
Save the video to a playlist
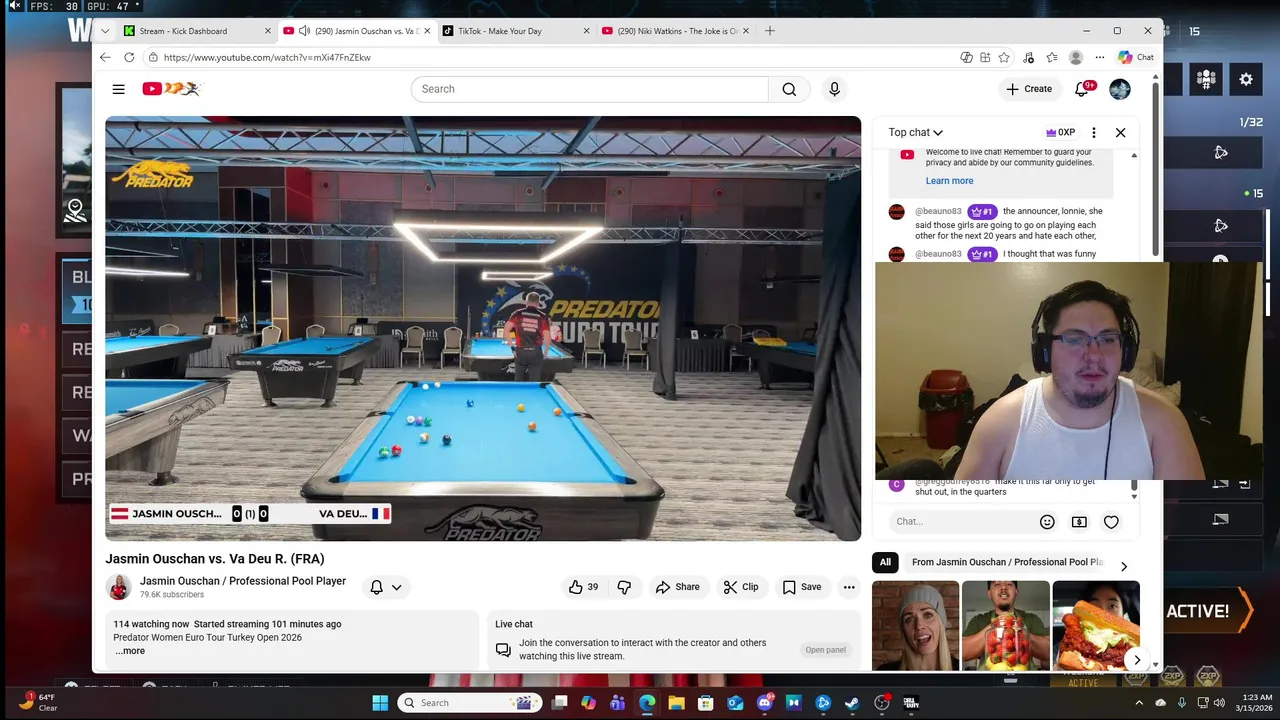pyautogui.click(x=801, y=587)
